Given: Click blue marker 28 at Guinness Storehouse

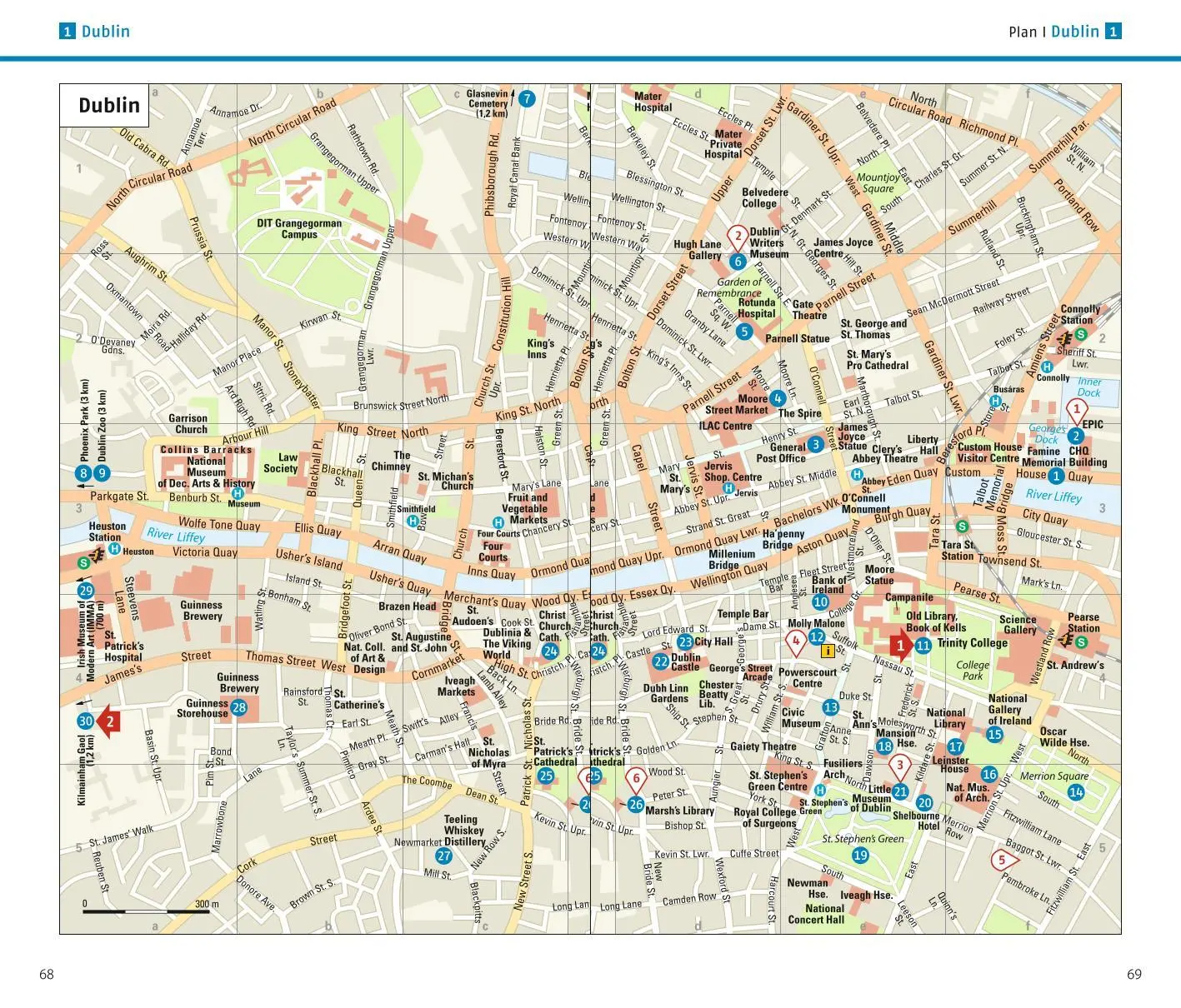Looking at the screenshot, I should click(239, 708).
